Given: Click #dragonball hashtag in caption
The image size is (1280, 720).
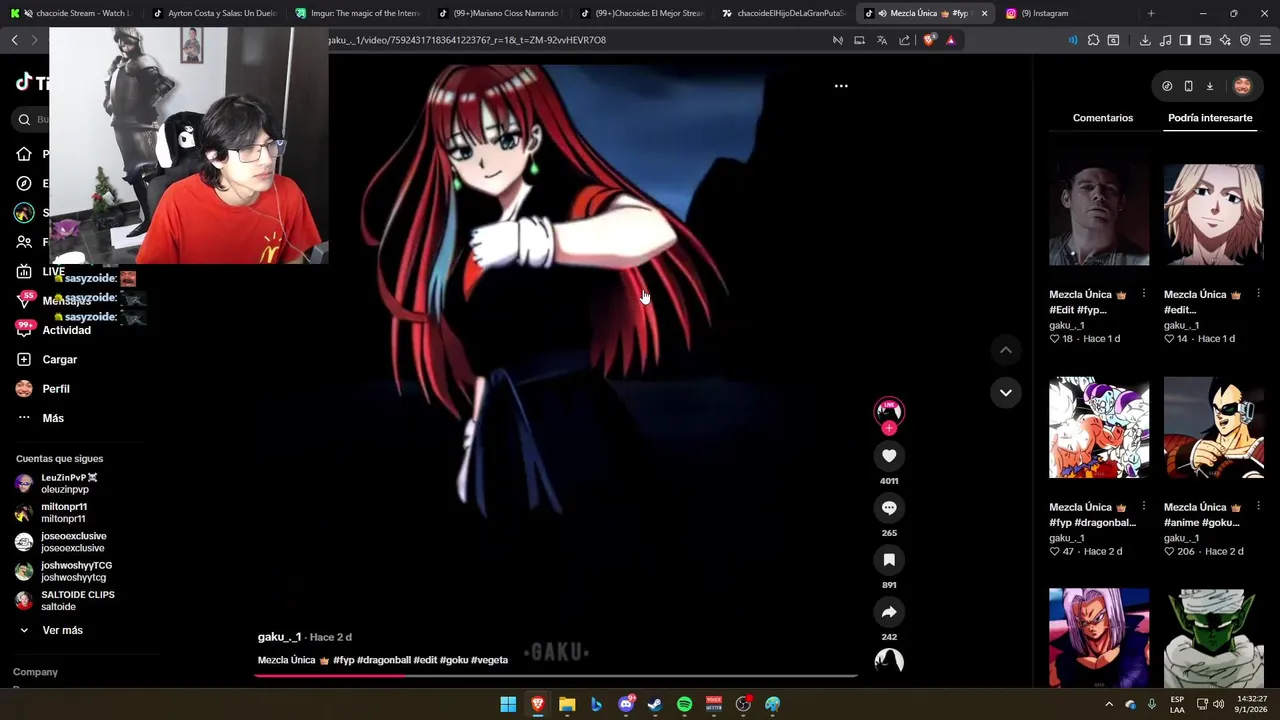Looking at the screenshot, I should [x=383, y=660].
